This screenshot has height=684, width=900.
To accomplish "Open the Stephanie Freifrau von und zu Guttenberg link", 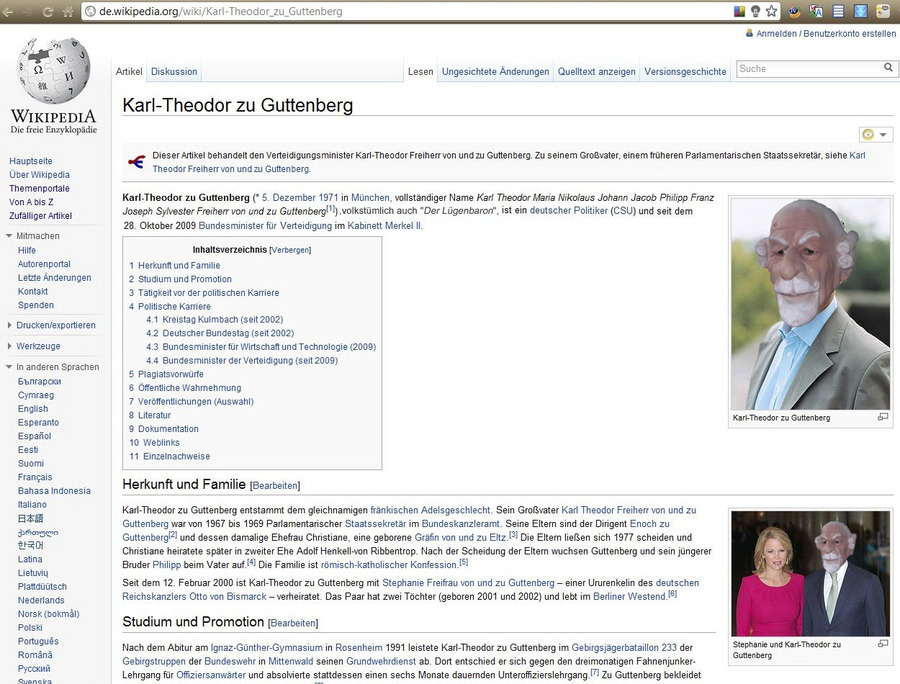I will pos(468,583).
